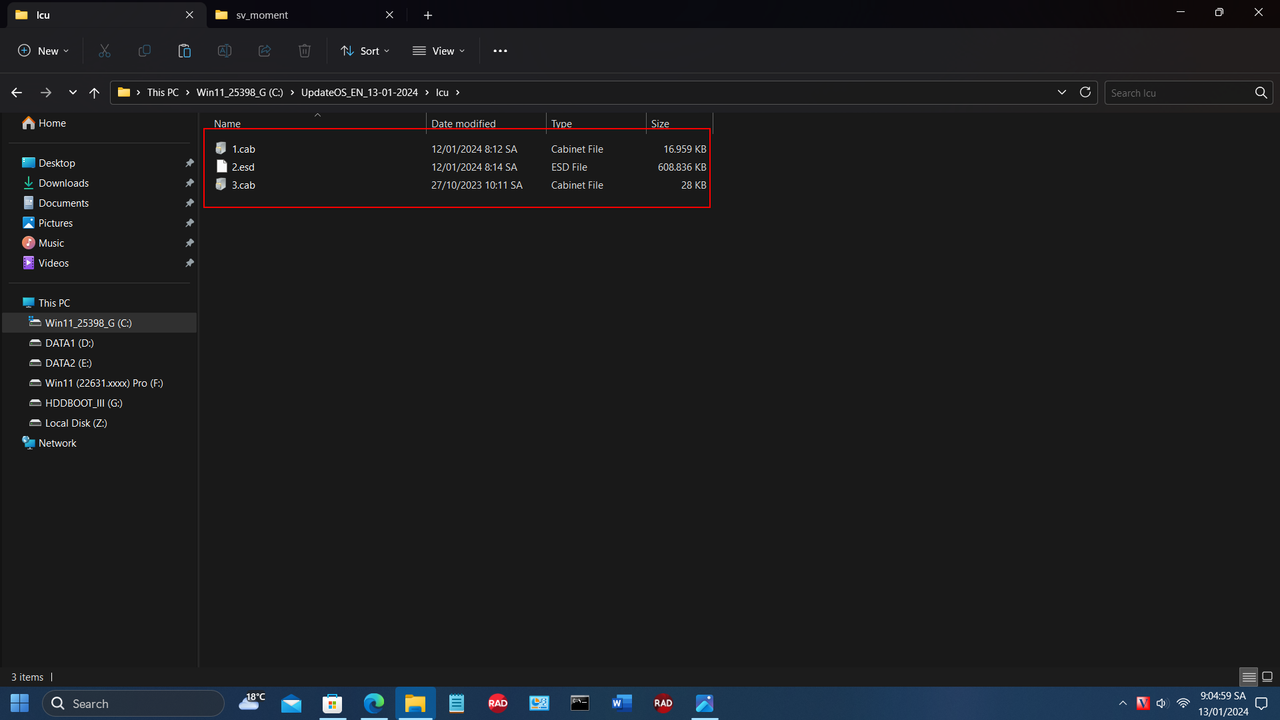Close the sv_moment tab
Image resolution: width=1280 pixels, height=720 pixels.
(390, 15)
